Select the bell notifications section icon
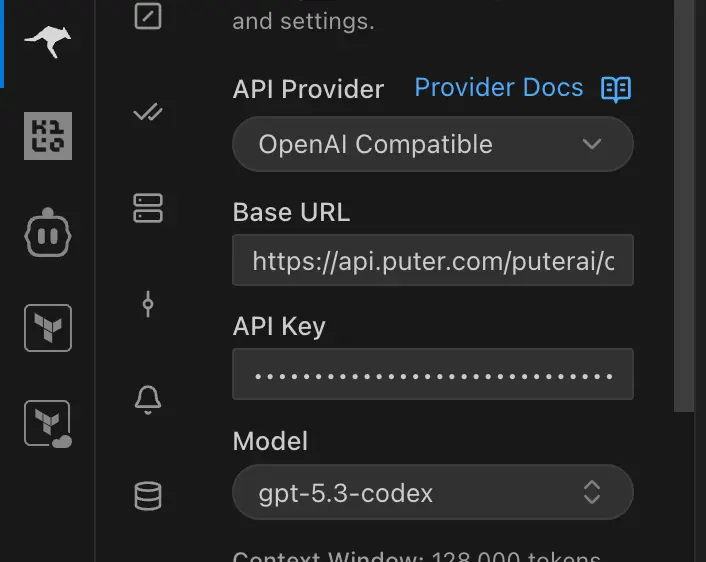The width and height of the screenshot is (706, 562). (148, 400)
